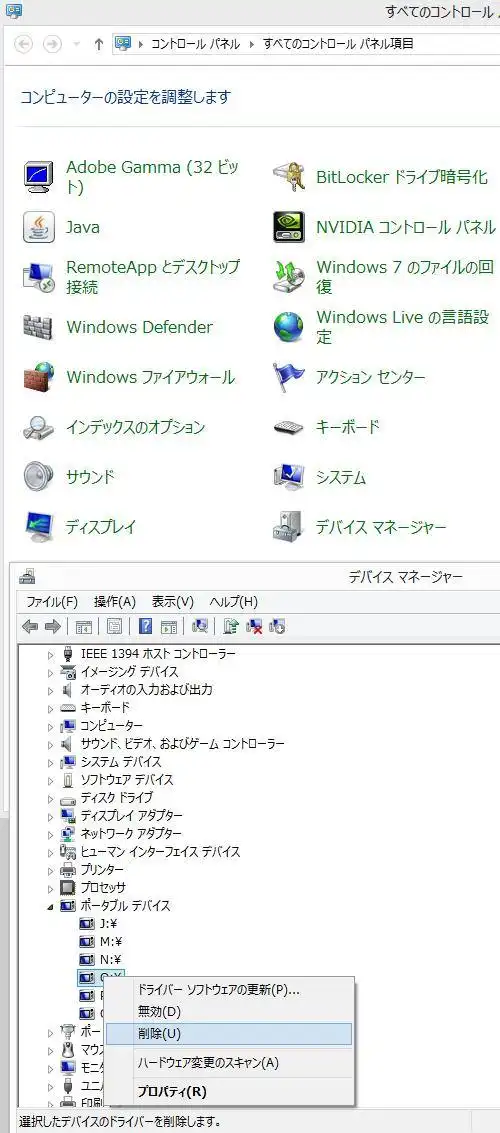500x1133 pixels.
Task: Click the update driver software toolbar icon
Action: point(231,626)
